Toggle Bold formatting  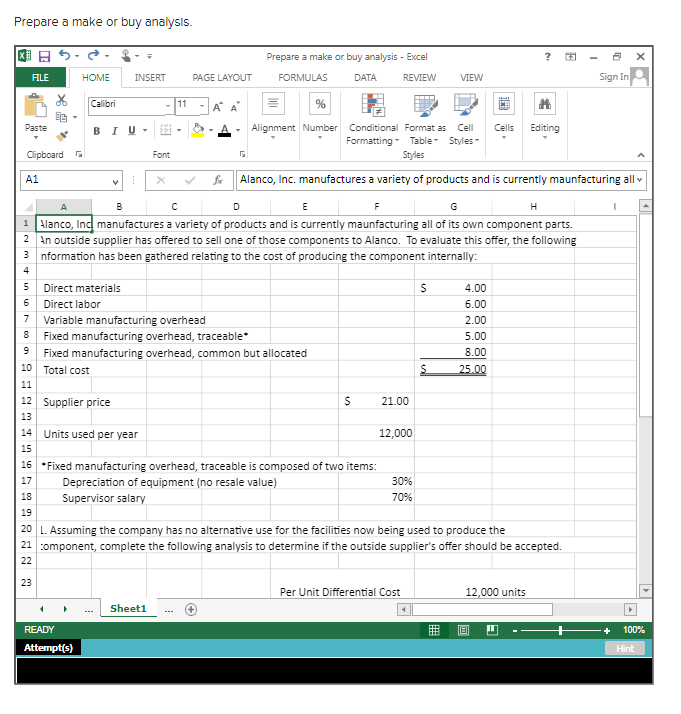pos(97,131)
